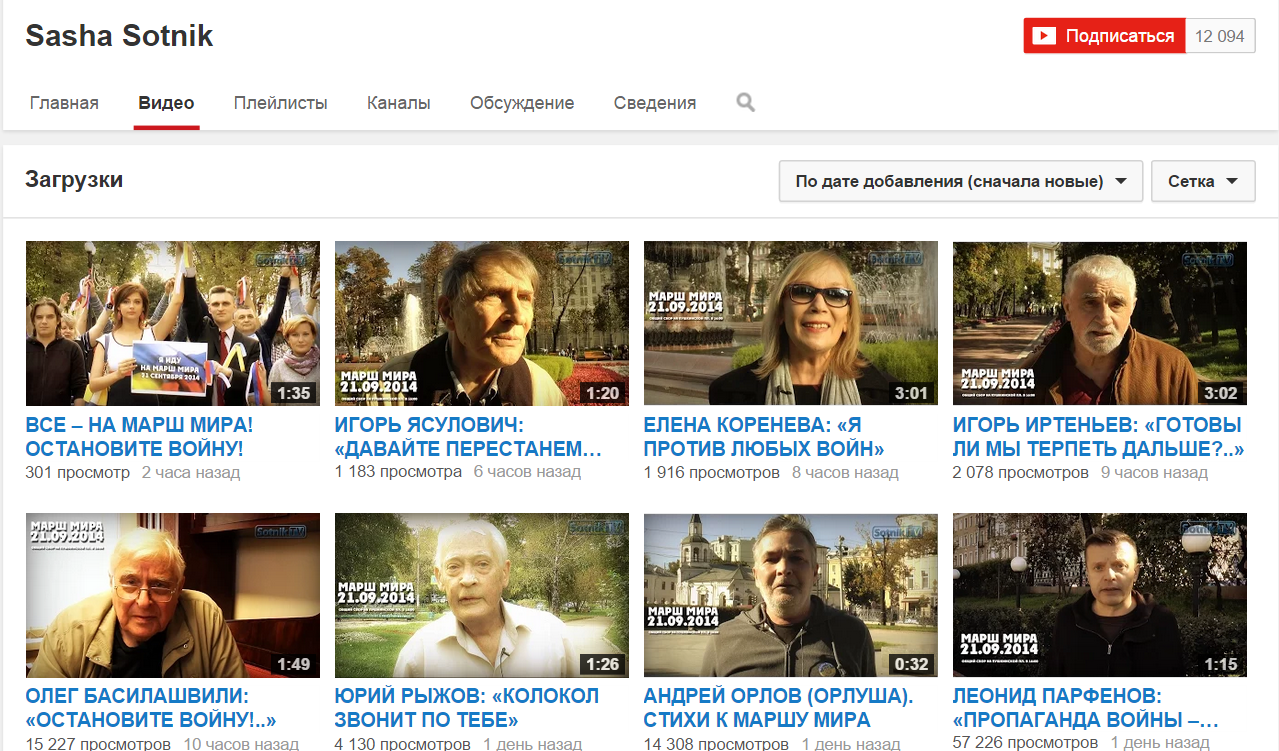Expand the Сетка view dropdown
The image size is (1279, 751).
(x=1203, y=181)
